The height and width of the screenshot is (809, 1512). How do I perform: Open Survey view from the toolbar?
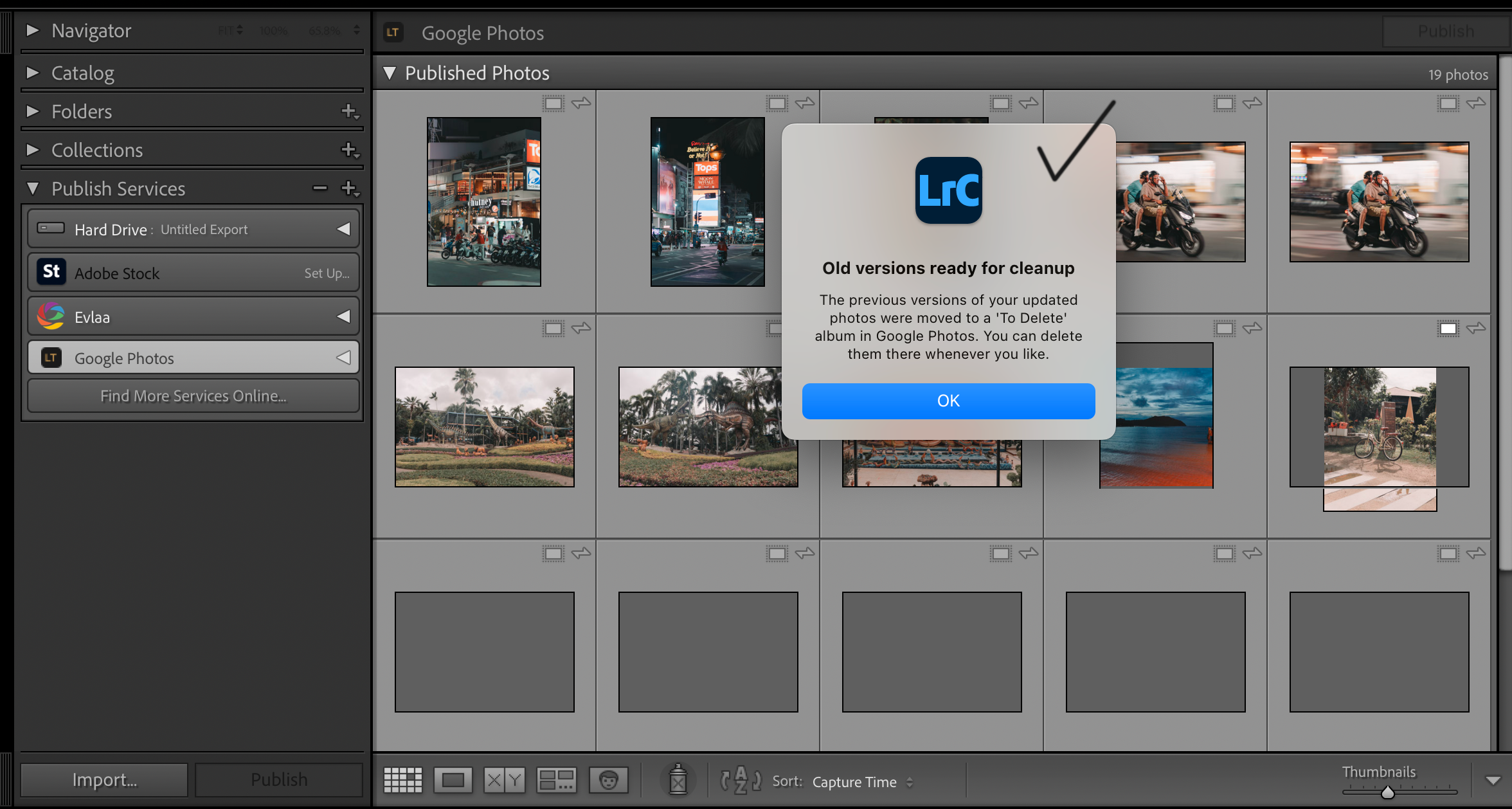557,779
